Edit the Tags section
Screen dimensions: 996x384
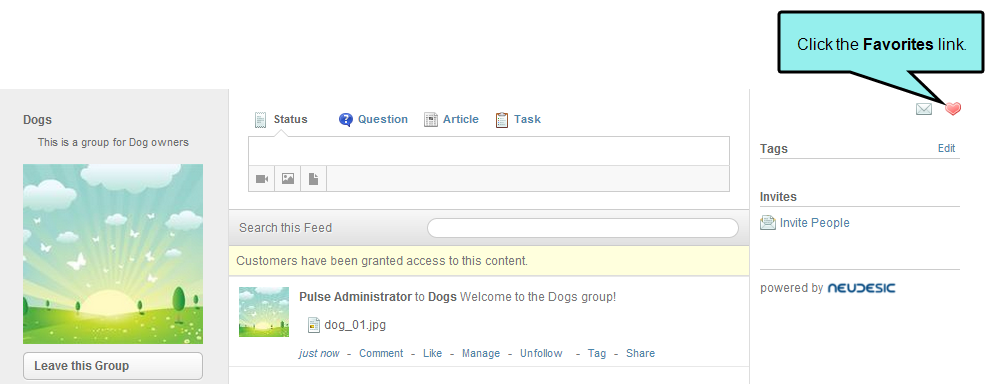pos(946,149)
